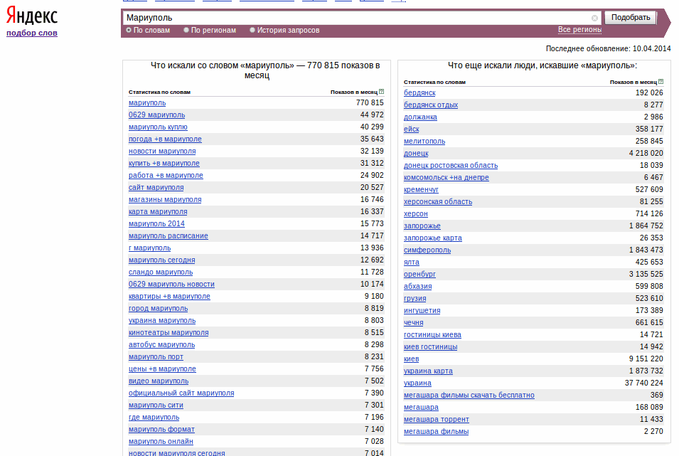Screen dimensions: 679x456
Task: Open 'погода +в мариуполе' link
Action: [x=165, y=139]
